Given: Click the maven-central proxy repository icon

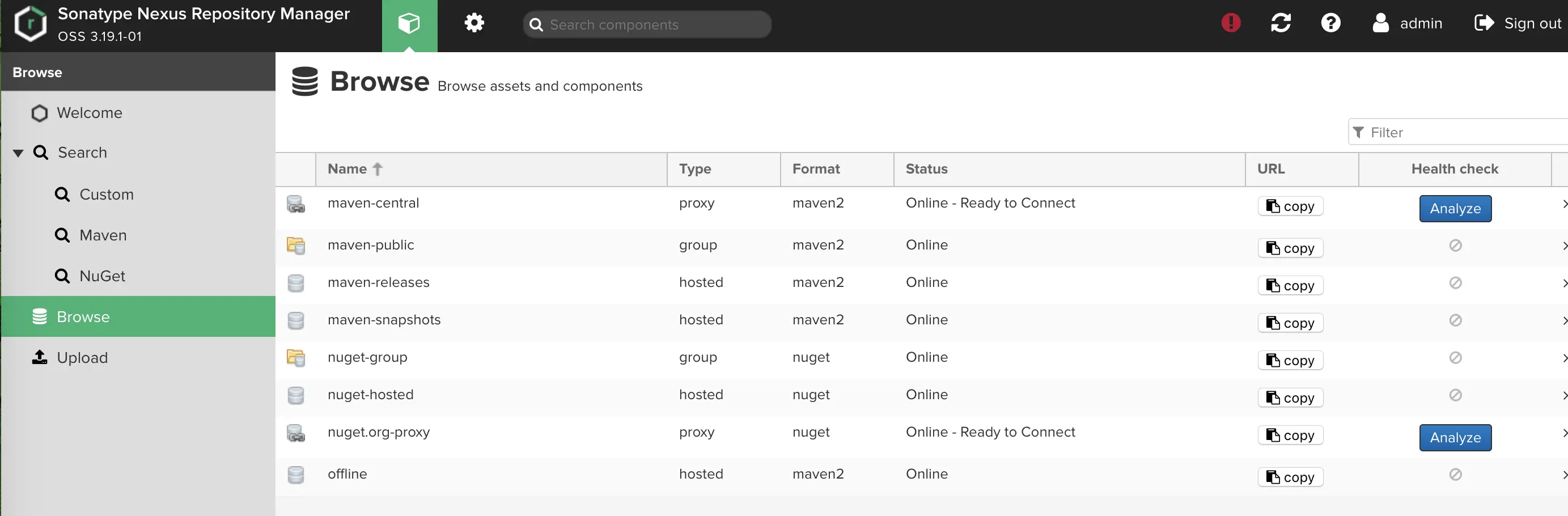Looking at the screenshot, I should (x=296, y=204).
